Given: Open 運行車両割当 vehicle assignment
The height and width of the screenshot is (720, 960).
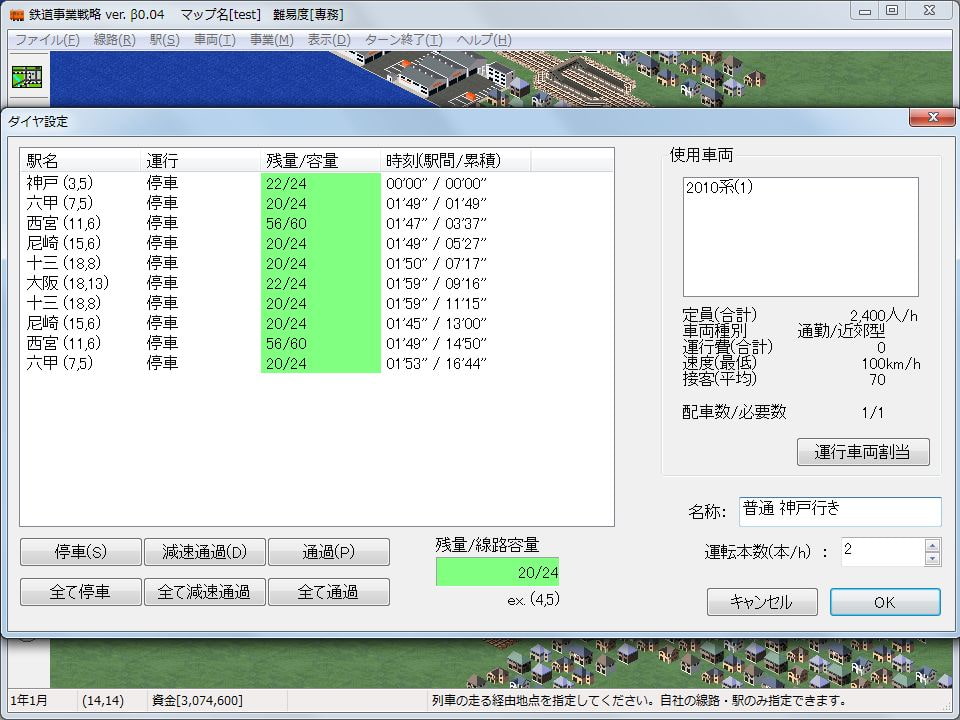Looking at the screenshot, I should pos(863,452).
